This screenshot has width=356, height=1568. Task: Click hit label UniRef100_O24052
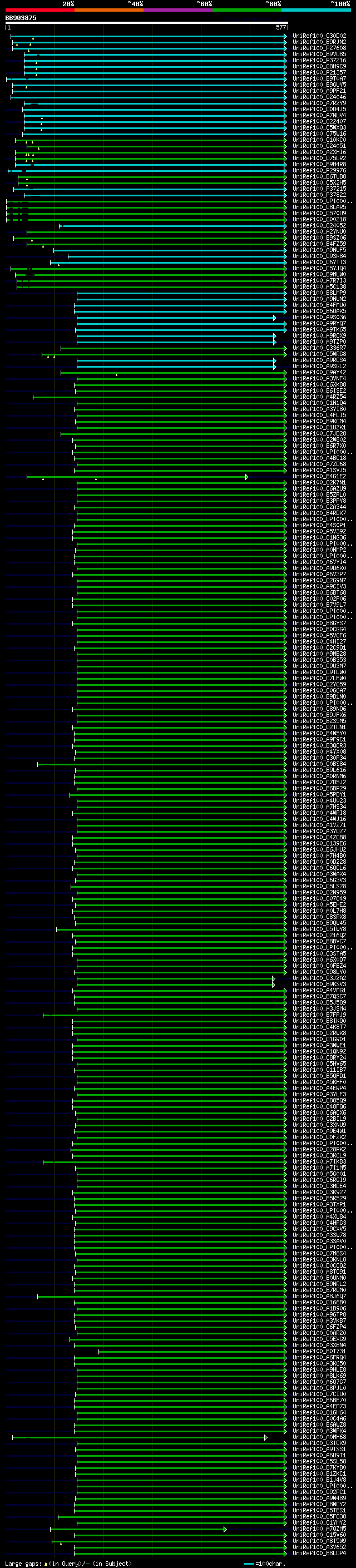pos(319,225)
